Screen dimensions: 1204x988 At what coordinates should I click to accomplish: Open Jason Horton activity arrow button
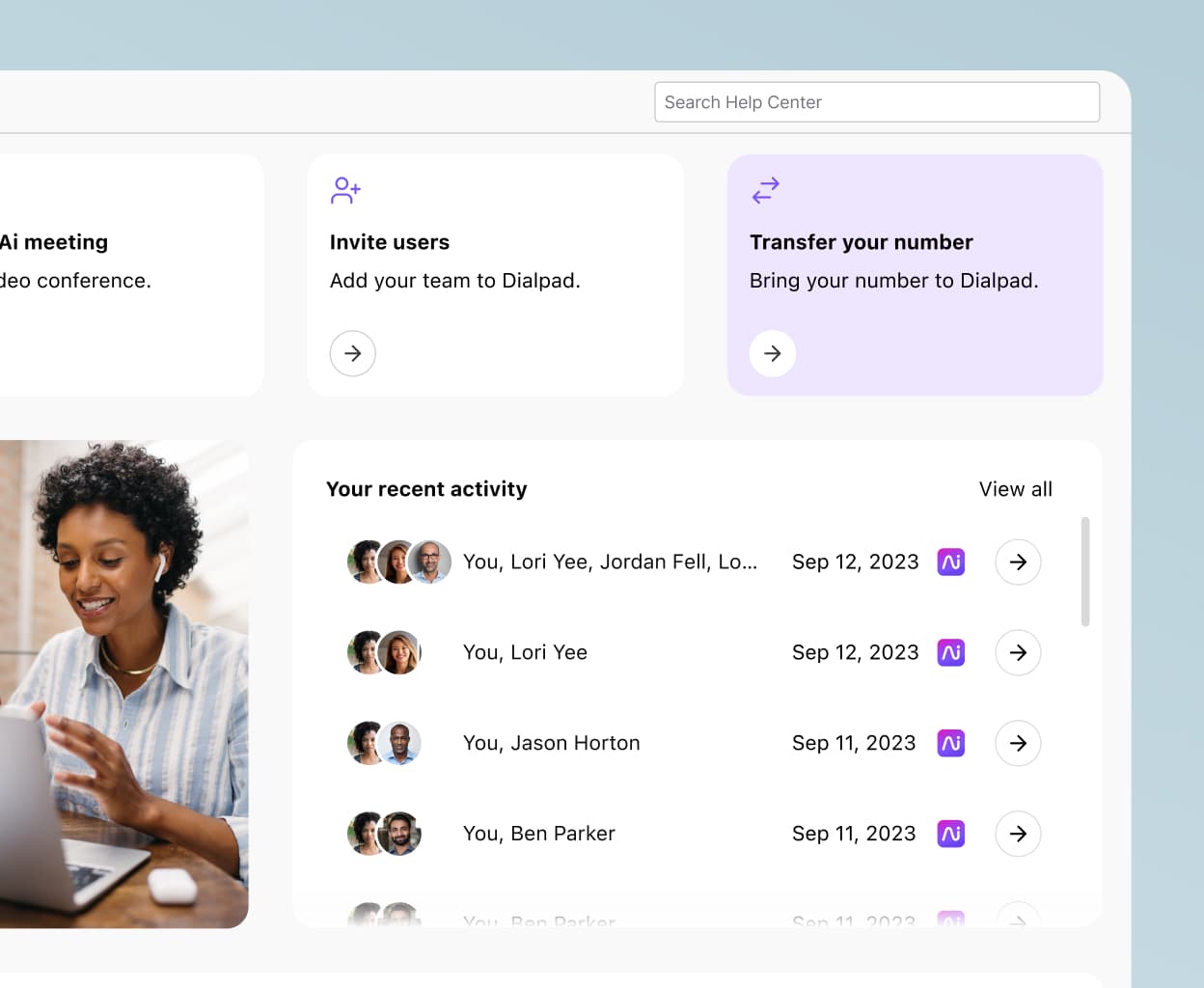point(1018,743)
